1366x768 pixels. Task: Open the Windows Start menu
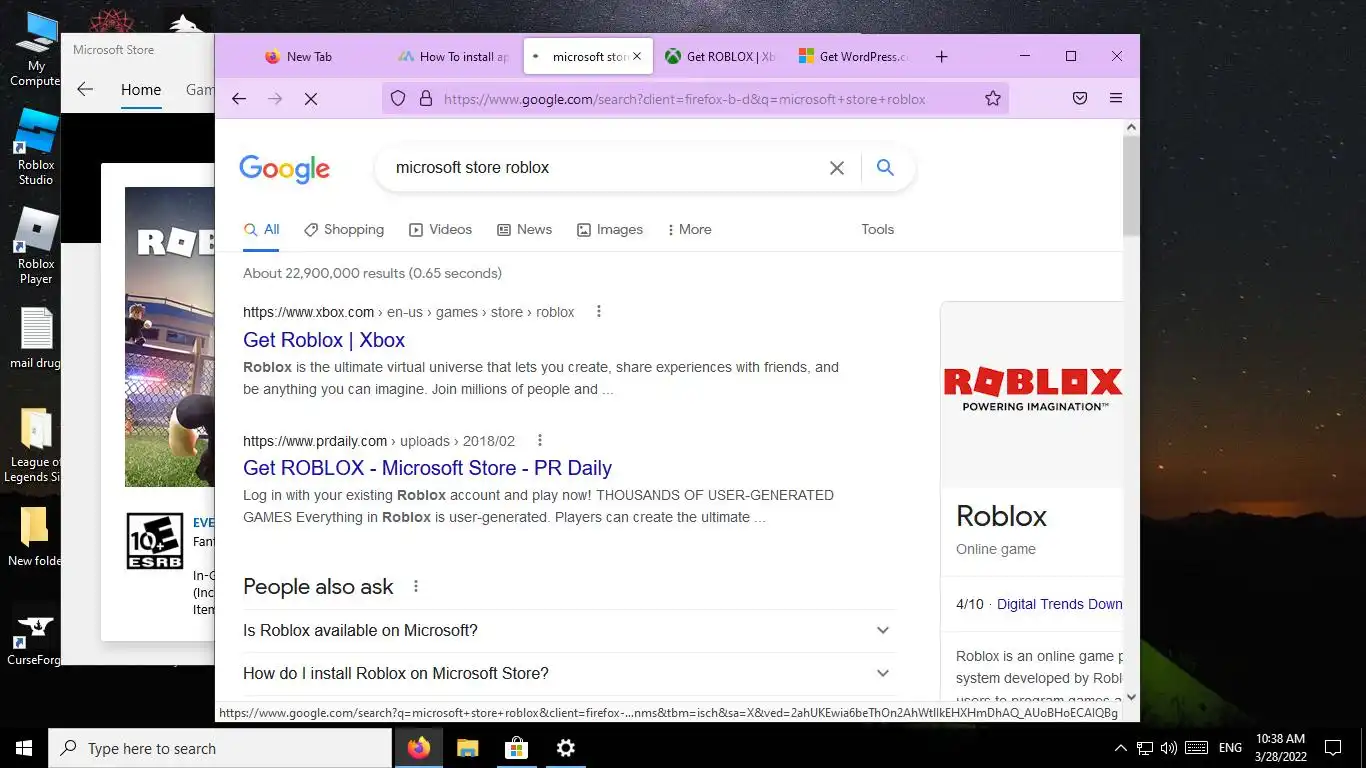[x=24, y=748]
